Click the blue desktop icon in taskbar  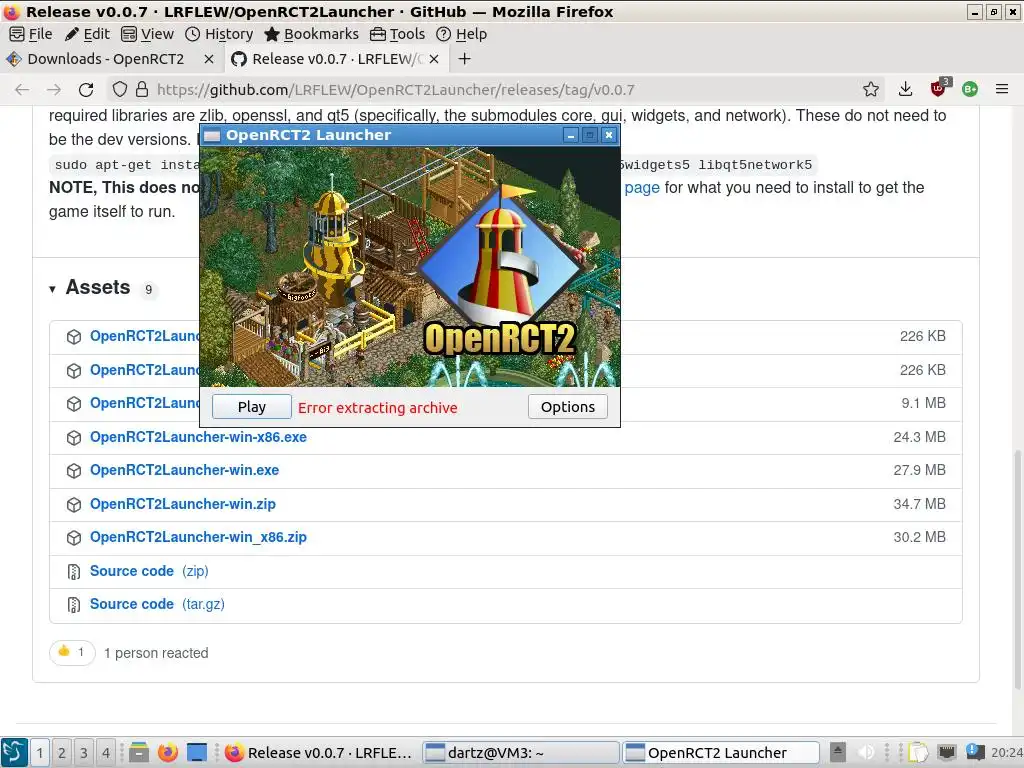coord(197,753)
